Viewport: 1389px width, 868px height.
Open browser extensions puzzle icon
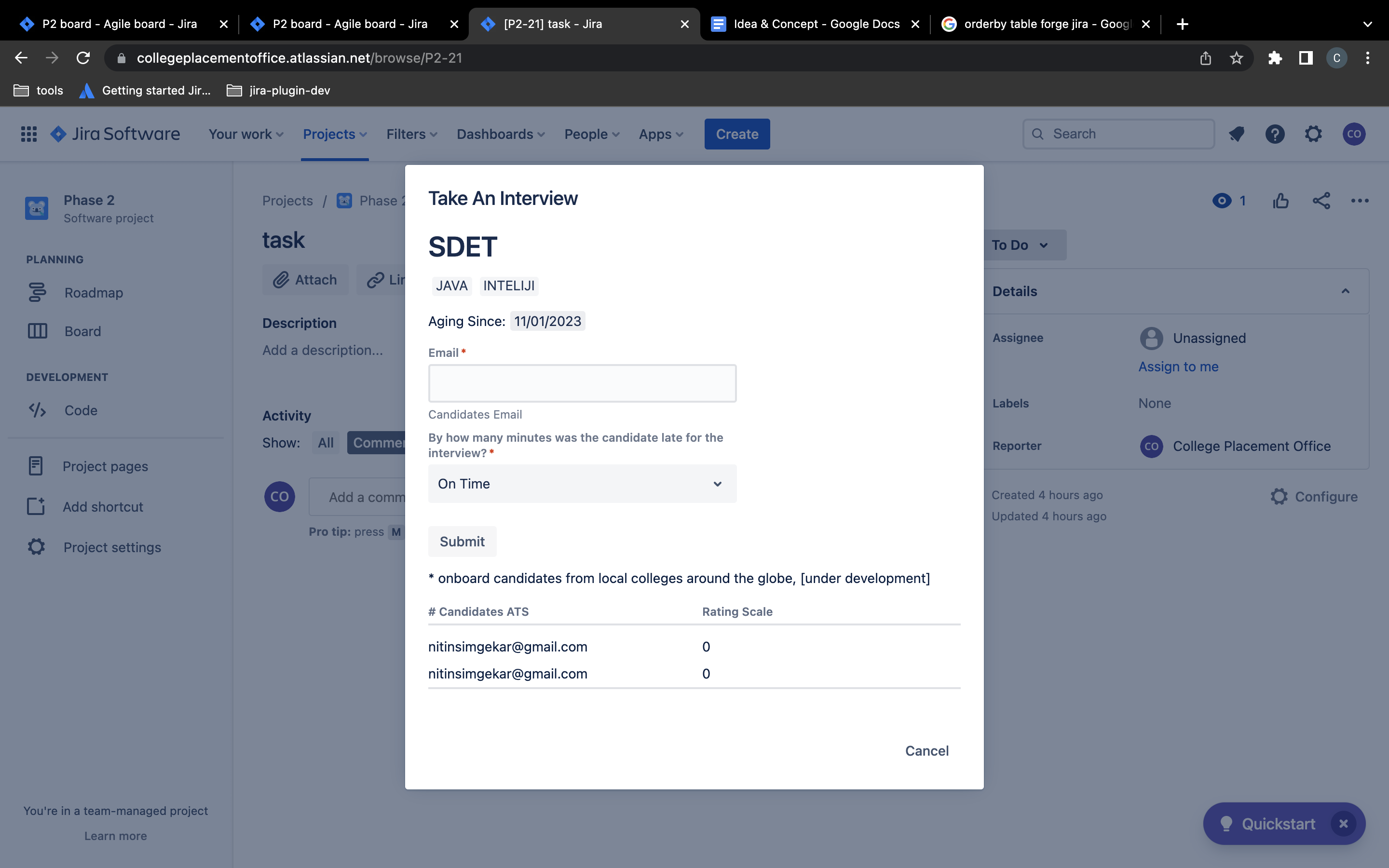point(1275,58)
